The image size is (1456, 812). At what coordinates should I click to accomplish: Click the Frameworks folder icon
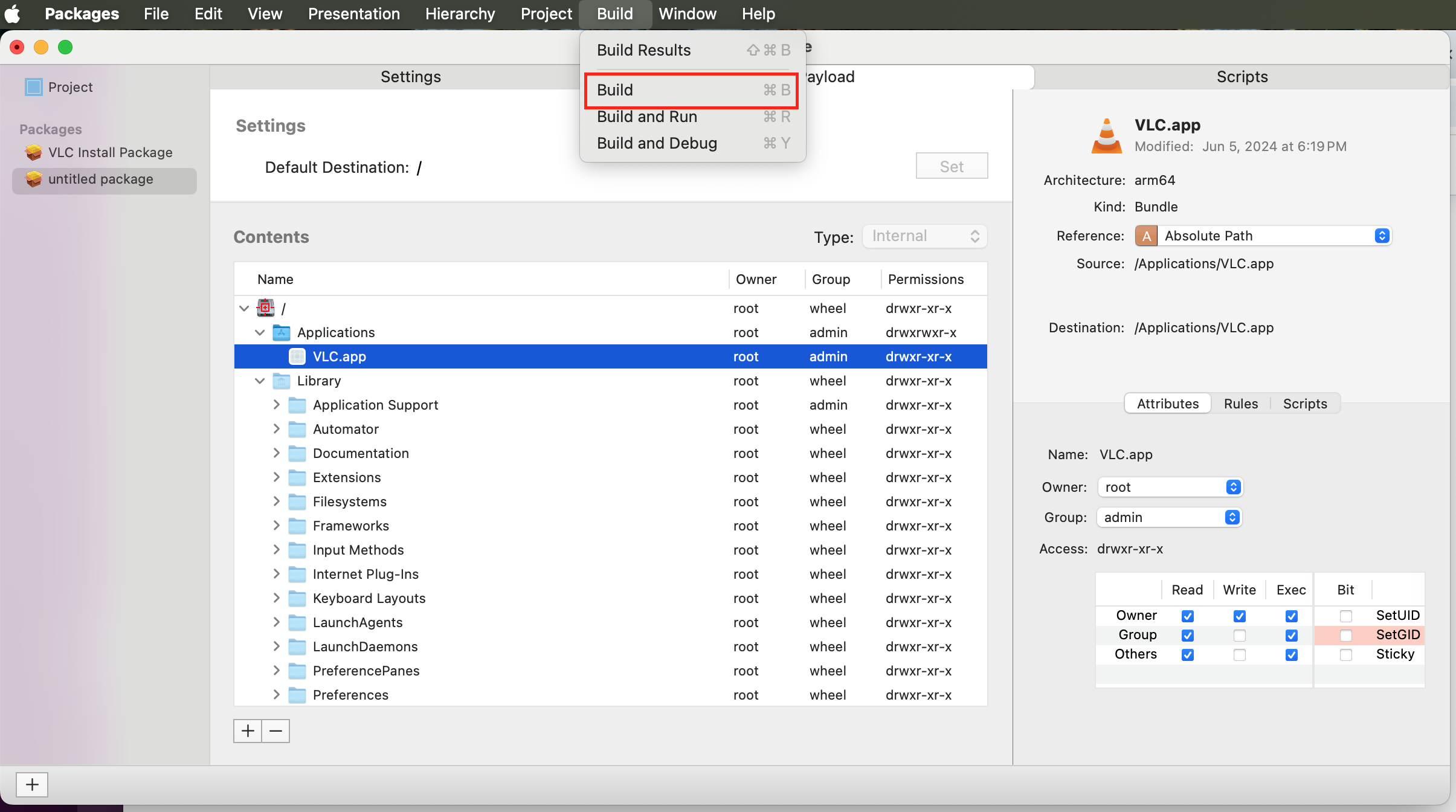tap(297, 526)
